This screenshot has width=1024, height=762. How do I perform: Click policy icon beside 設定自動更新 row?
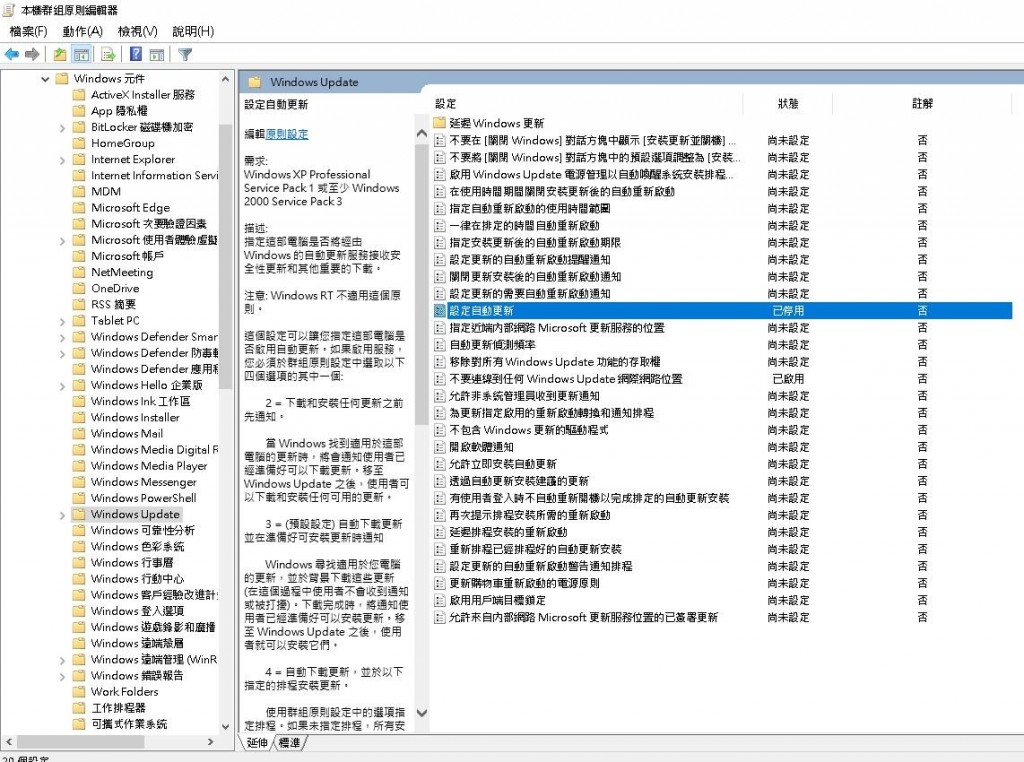[x=440, y=311]
